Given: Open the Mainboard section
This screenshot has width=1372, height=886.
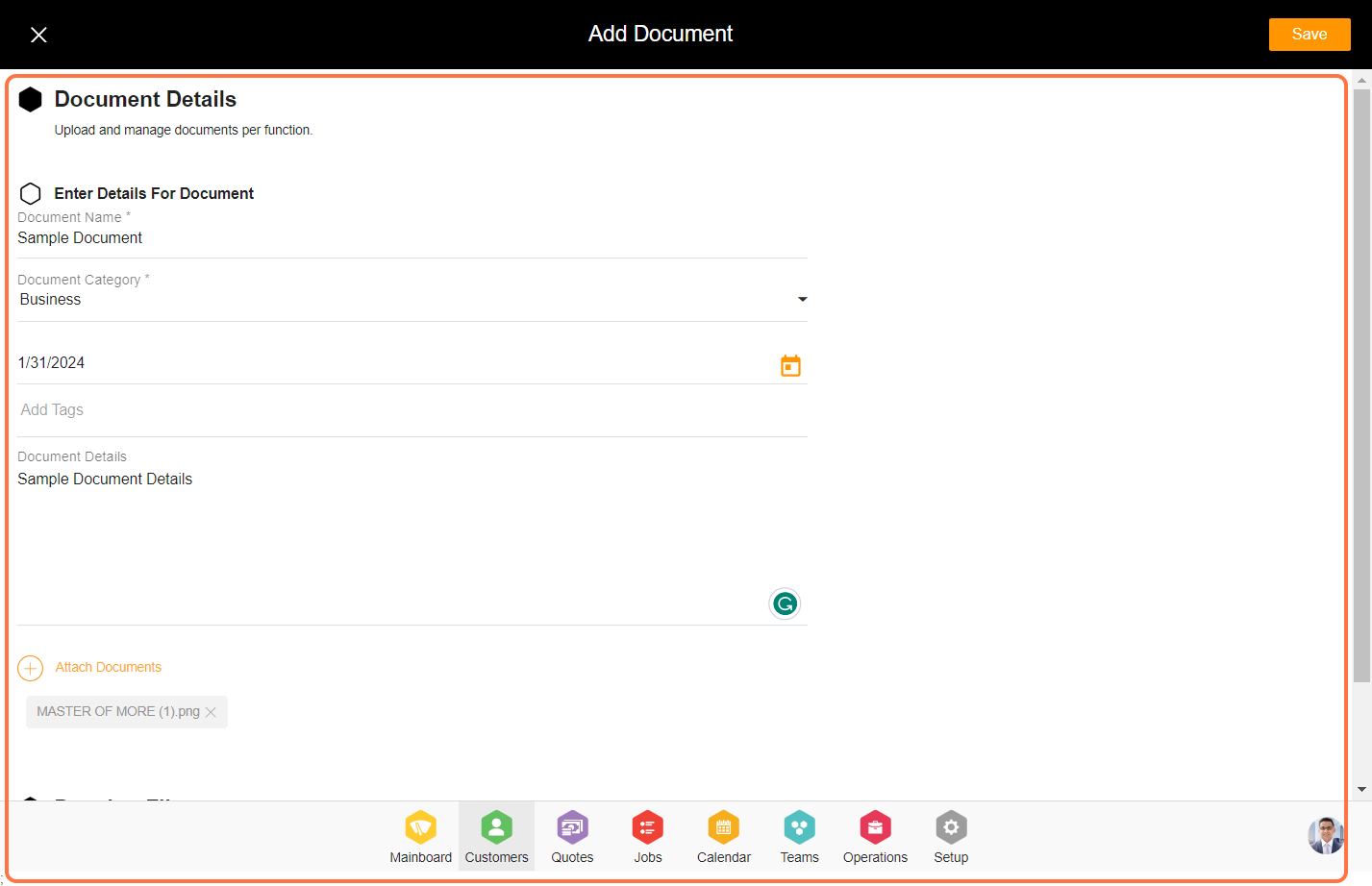Looking at the screenshot, I should [x=420, y=837].
